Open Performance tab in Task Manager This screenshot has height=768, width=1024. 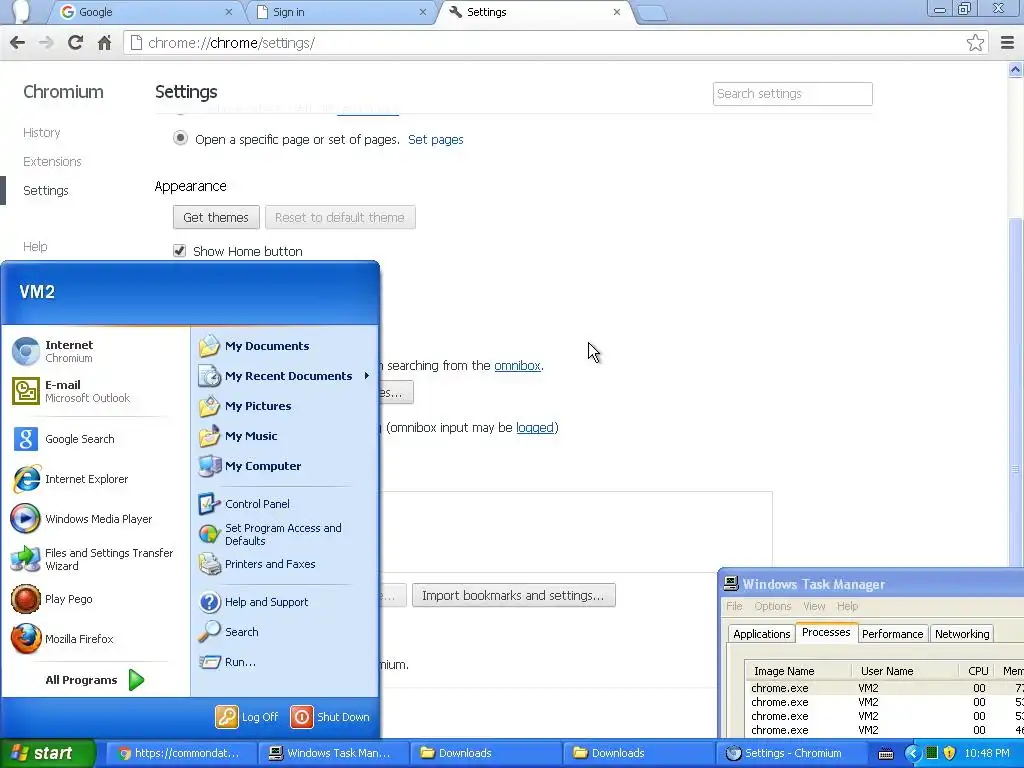point(892,633)
